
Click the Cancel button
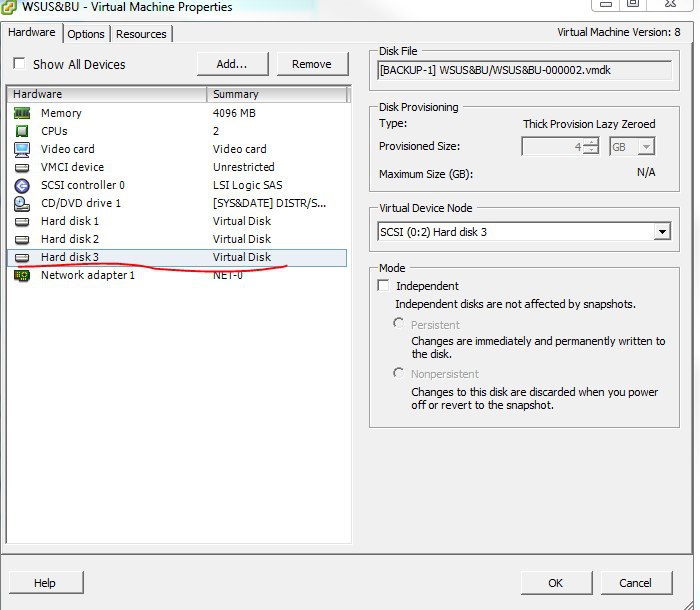636,583
